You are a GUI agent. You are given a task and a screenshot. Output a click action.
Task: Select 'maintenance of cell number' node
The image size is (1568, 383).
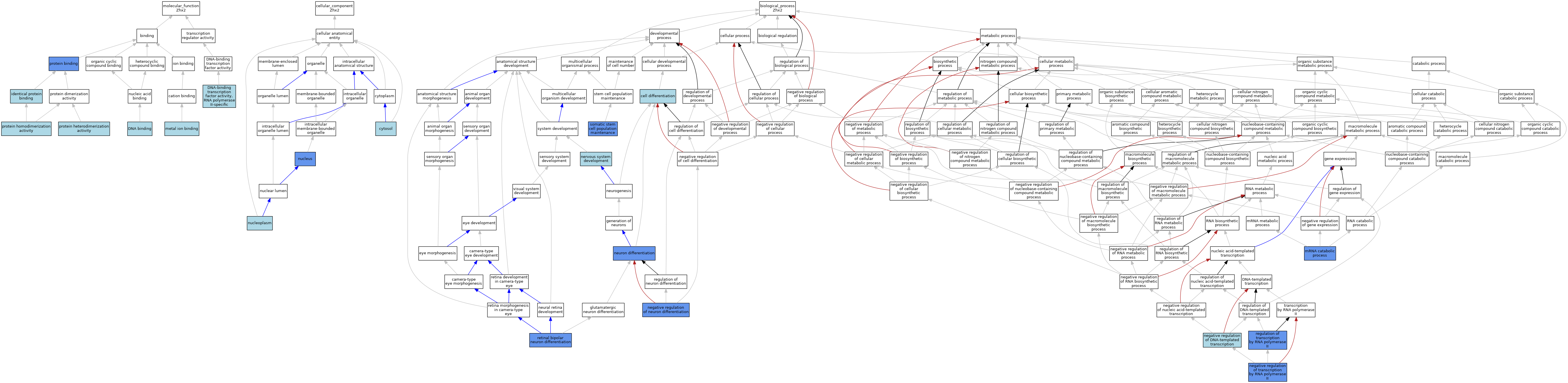pos(621,63)
